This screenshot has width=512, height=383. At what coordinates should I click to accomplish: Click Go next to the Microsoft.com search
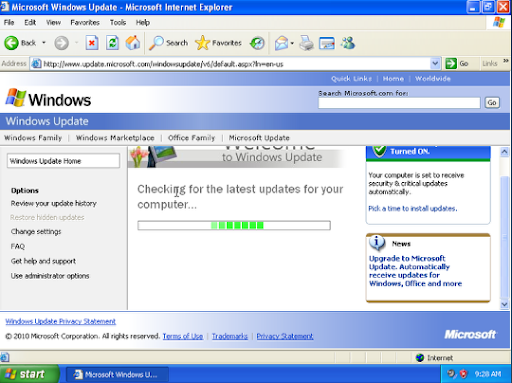pyautogui.click(x=492, y=103)
